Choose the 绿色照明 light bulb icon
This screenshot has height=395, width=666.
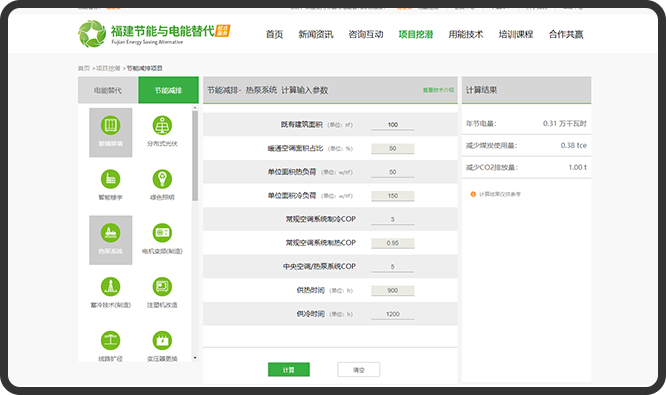pyautogui.click(x=162, y=179)
